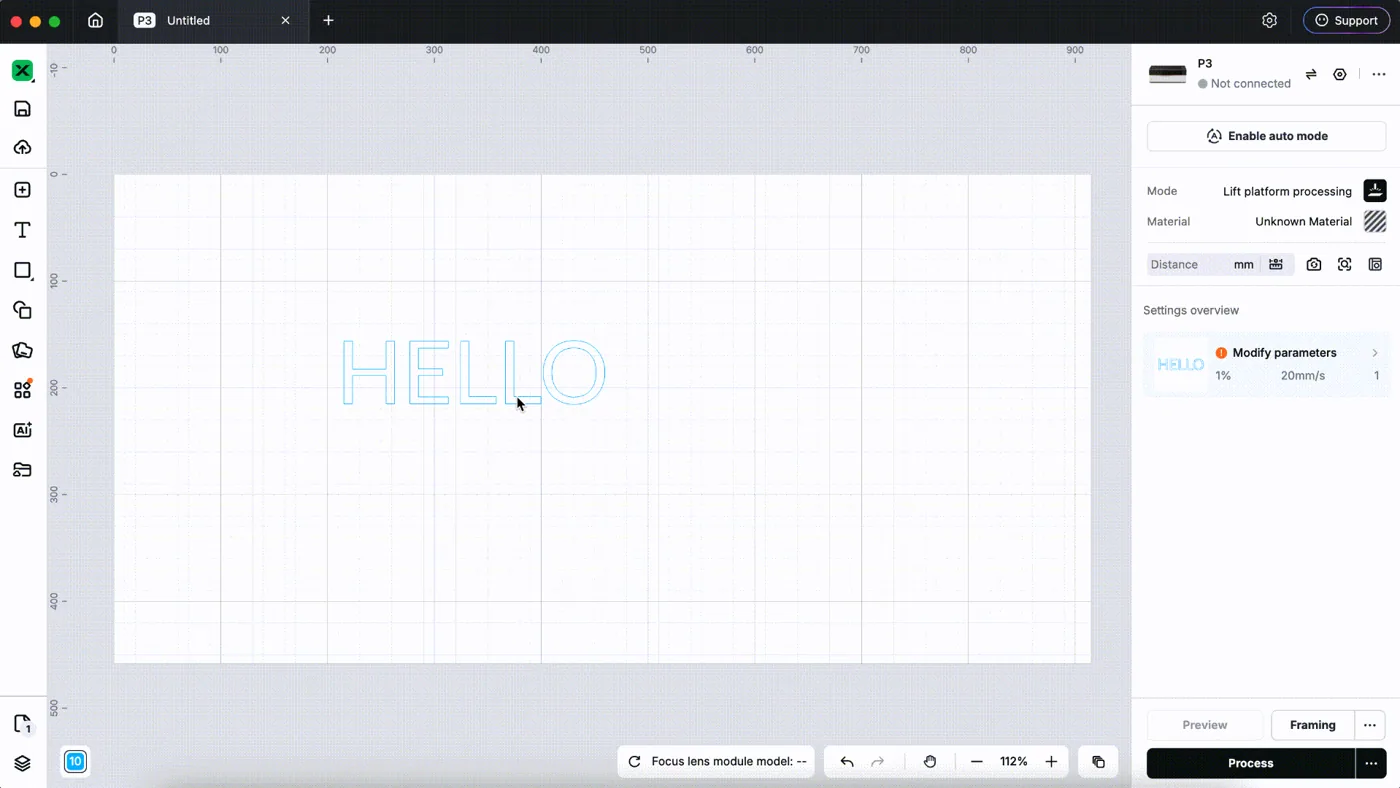Viewport: 1400px width, 788px height.
Task: Click the focus/scan frame icon
Action: click(1345, 264)
